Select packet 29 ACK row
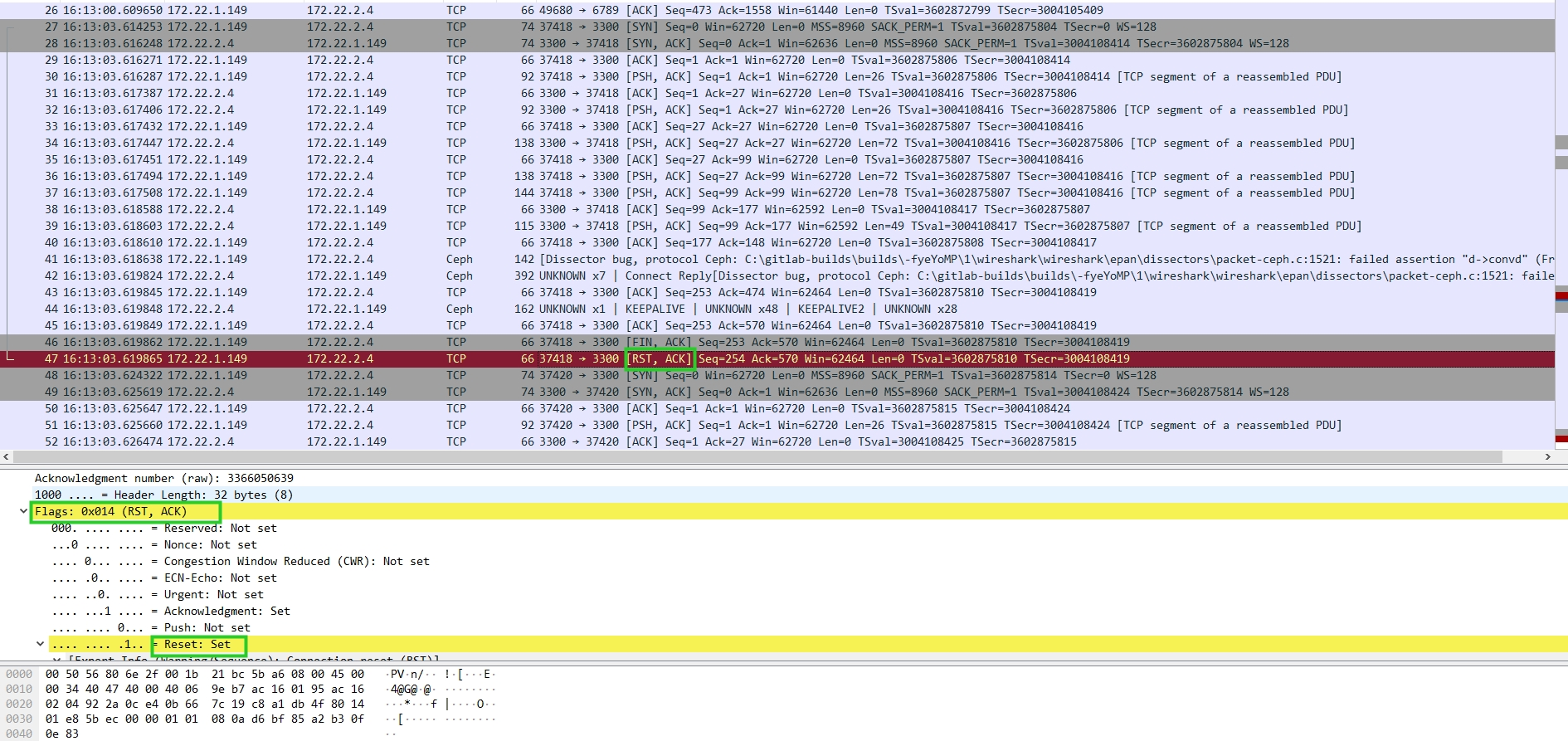 pyautogui.click(x=777, y=60)
